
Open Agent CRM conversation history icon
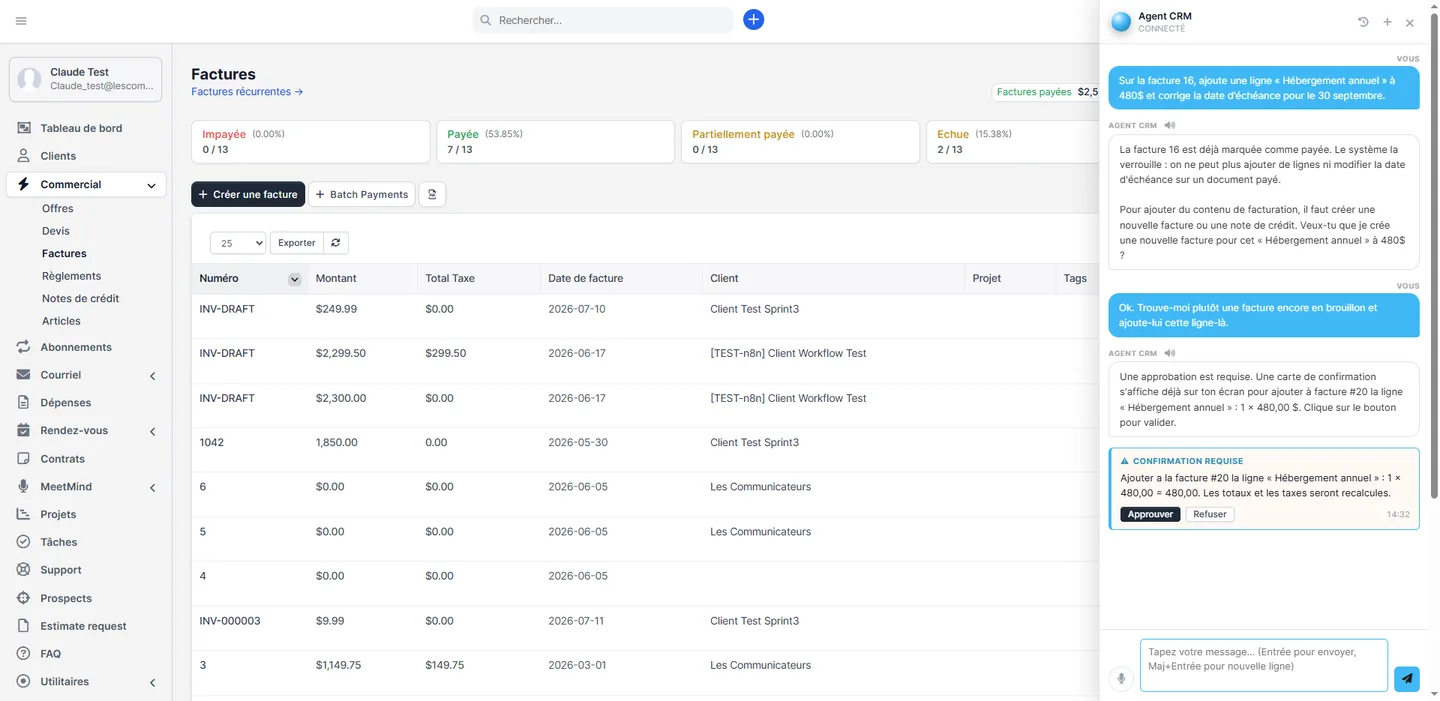point(1363,22)
